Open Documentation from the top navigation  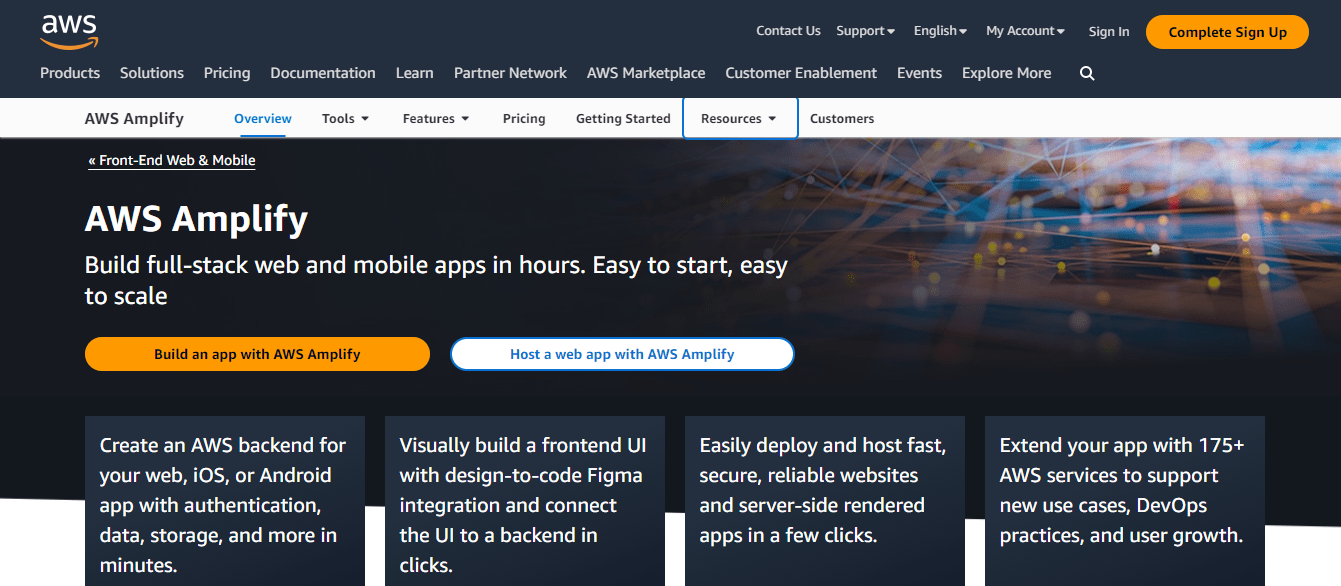[322, 73]
